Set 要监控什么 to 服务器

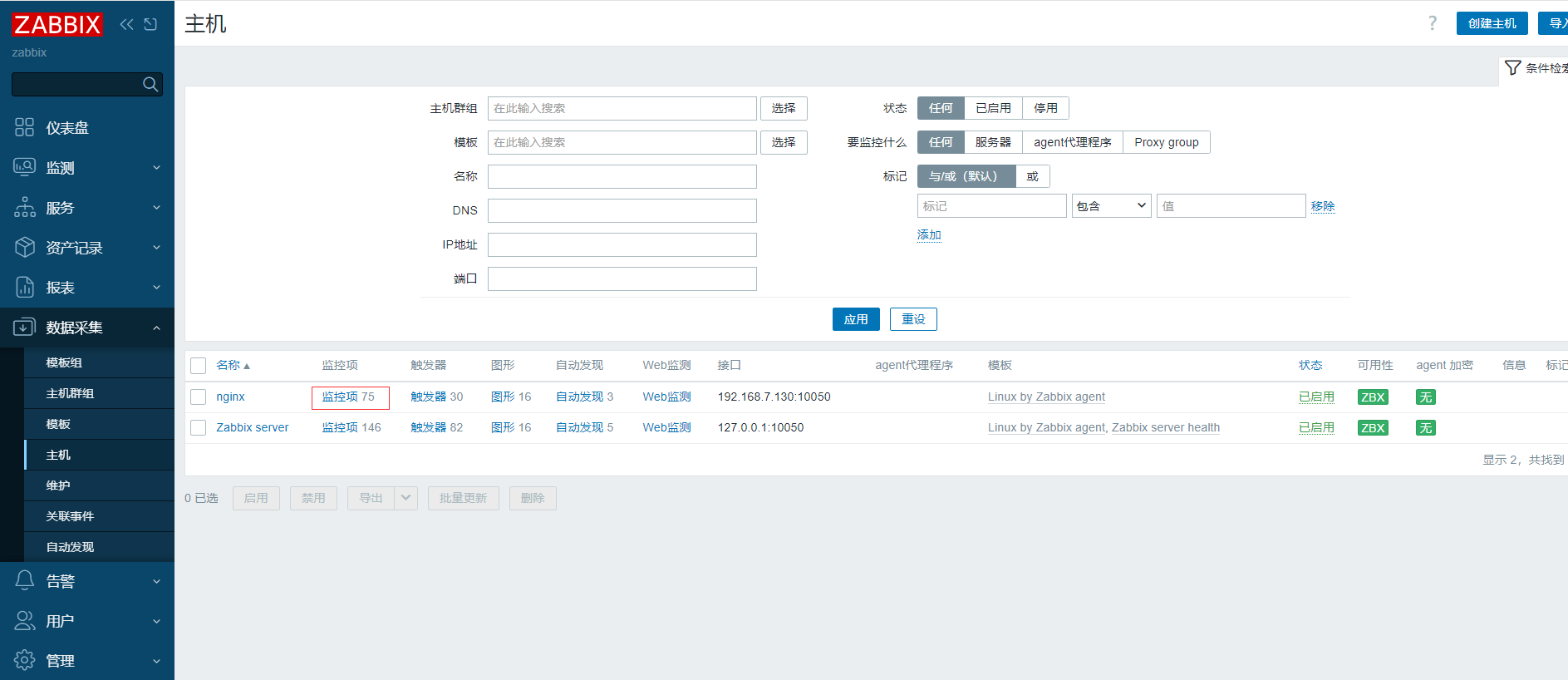coord(993,142)
